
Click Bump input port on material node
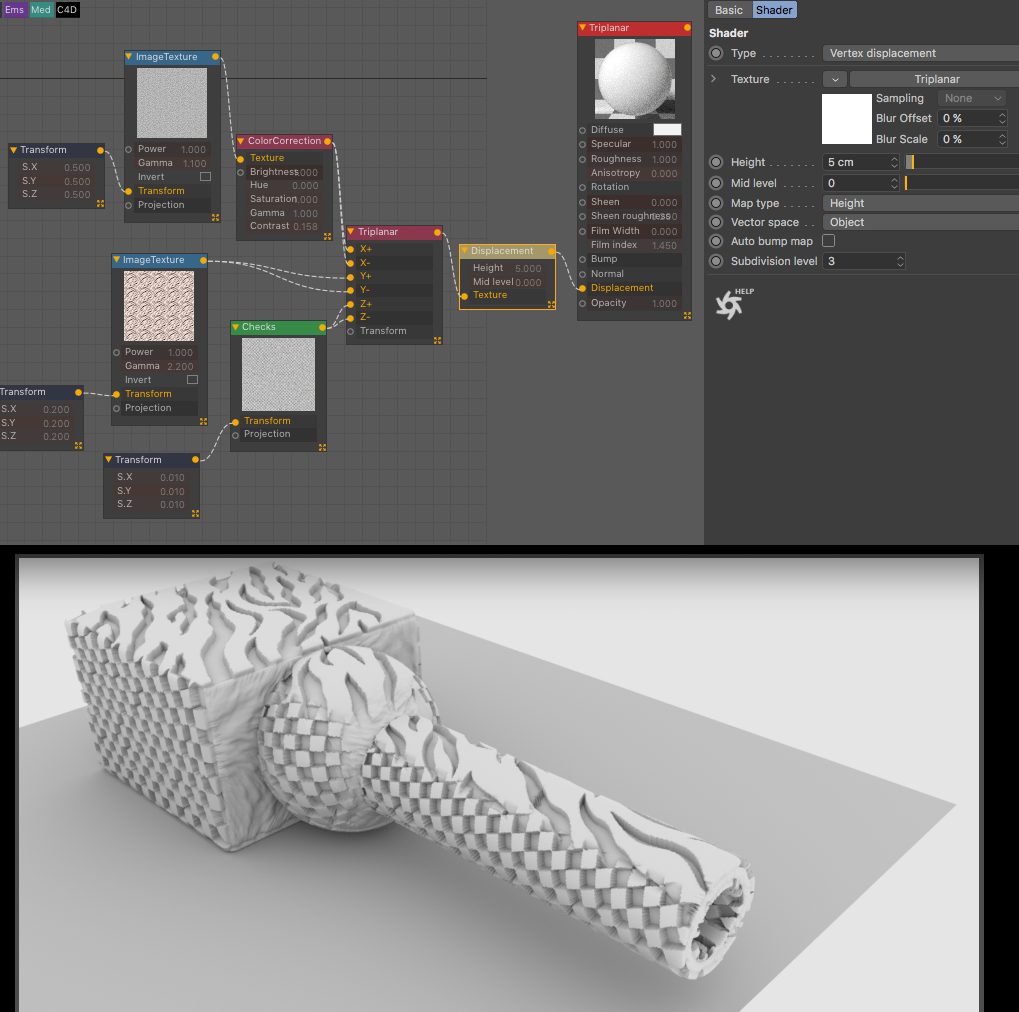click(x=582, y=259)
